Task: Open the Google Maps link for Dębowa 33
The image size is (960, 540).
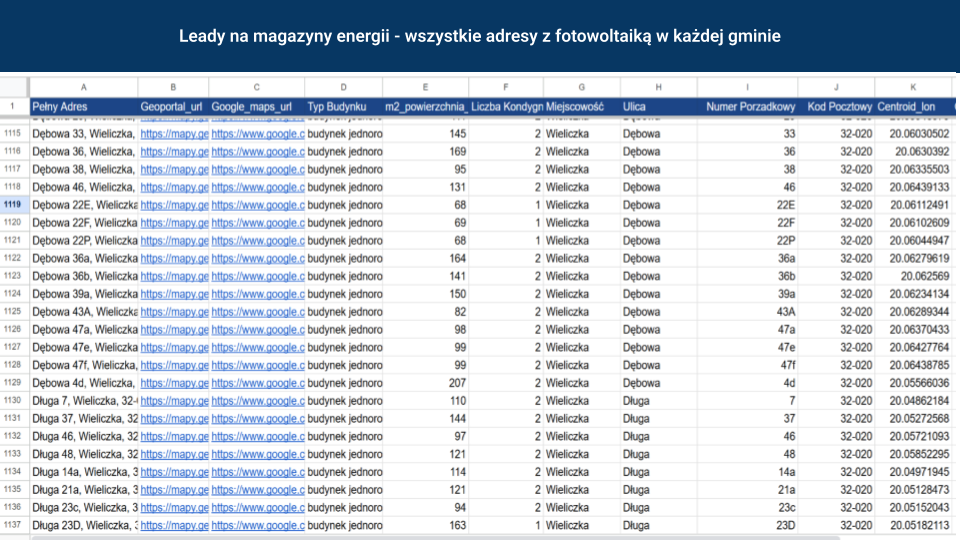Action: 258,133
